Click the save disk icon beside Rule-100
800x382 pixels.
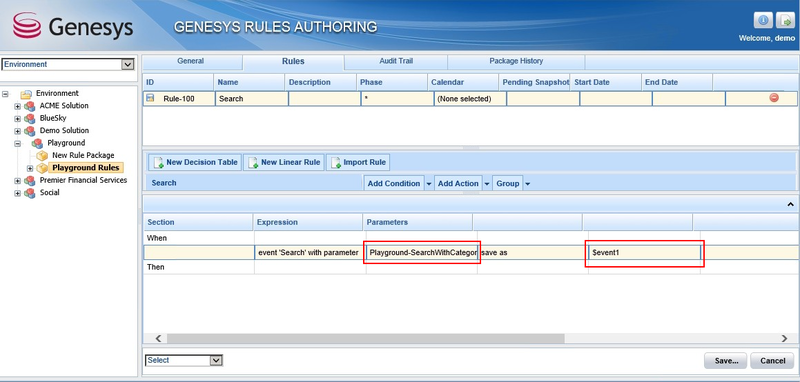click(151, 98)
